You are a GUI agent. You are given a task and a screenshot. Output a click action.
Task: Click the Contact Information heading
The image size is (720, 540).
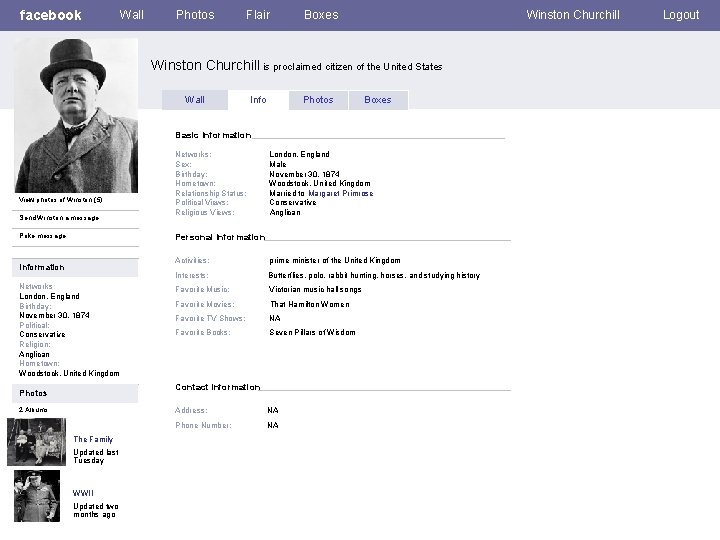click(x=218, y=387)
